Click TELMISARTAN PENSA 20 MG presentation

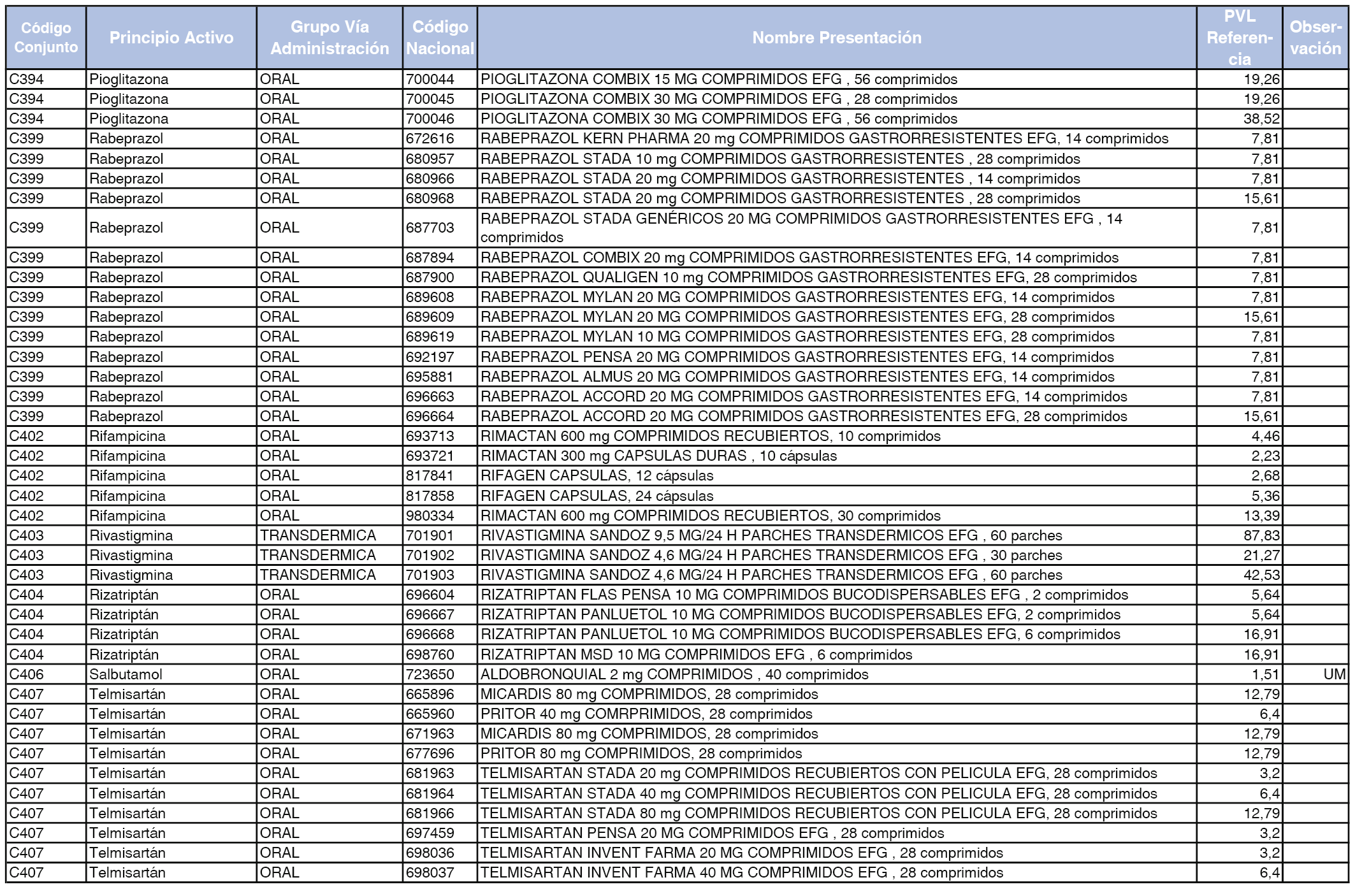[837, 833]
